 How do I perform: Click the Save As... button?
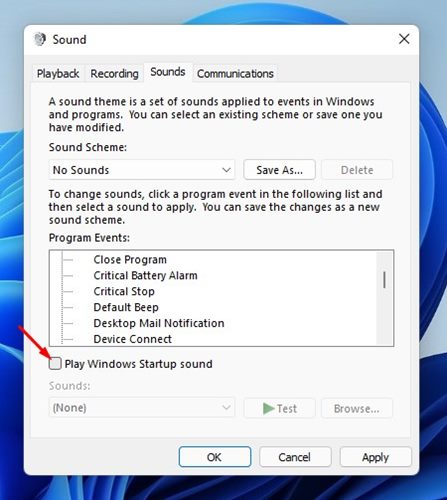279,170
